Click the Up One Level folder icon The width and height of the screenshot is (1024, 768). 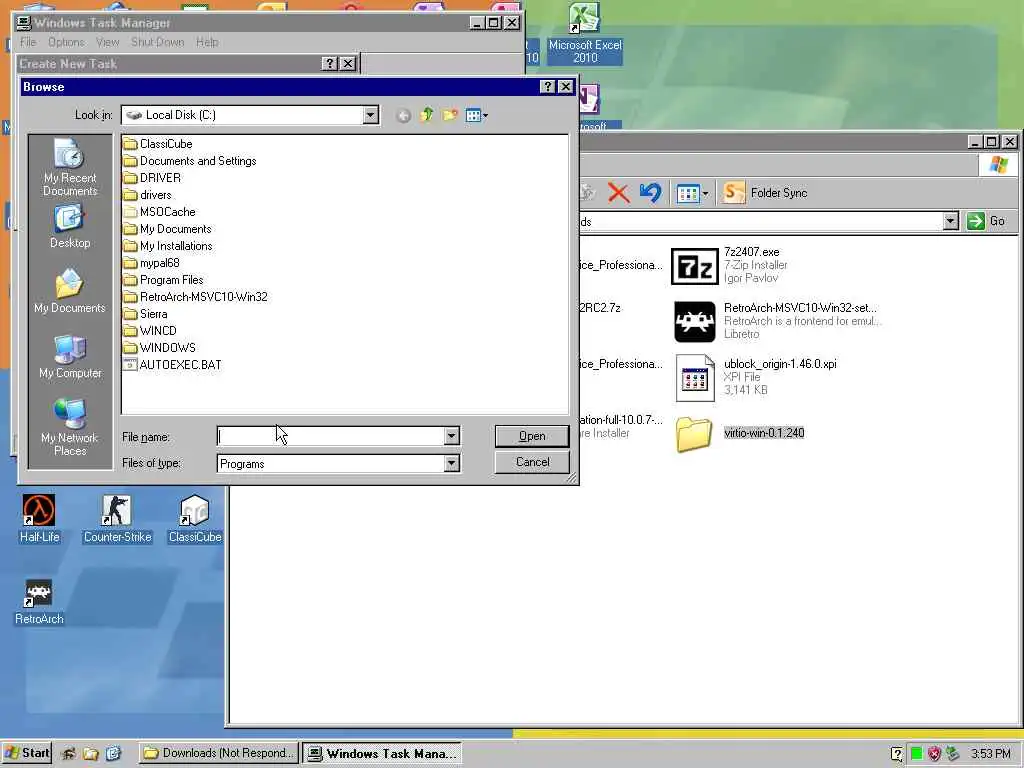point(426,115)
